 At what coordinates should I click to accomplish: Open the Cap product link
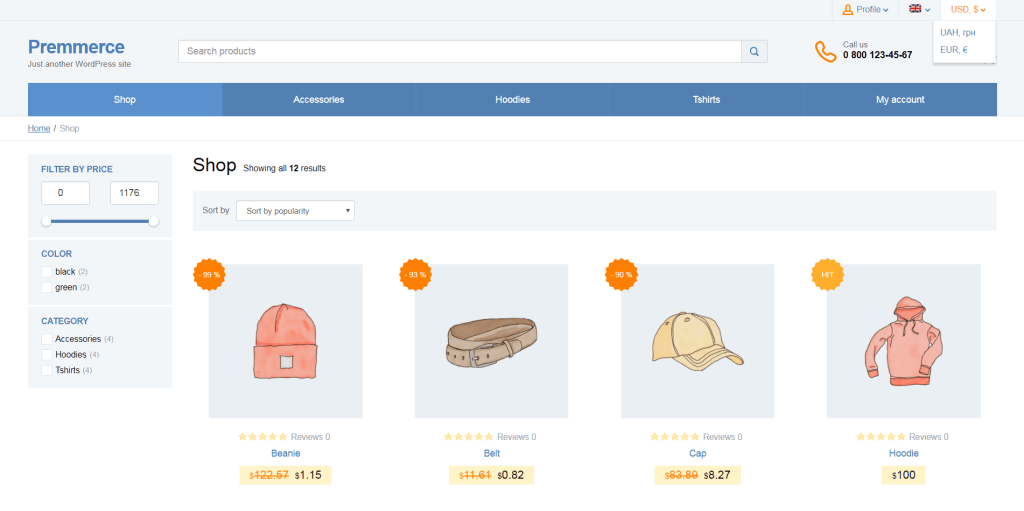point(697,453)
